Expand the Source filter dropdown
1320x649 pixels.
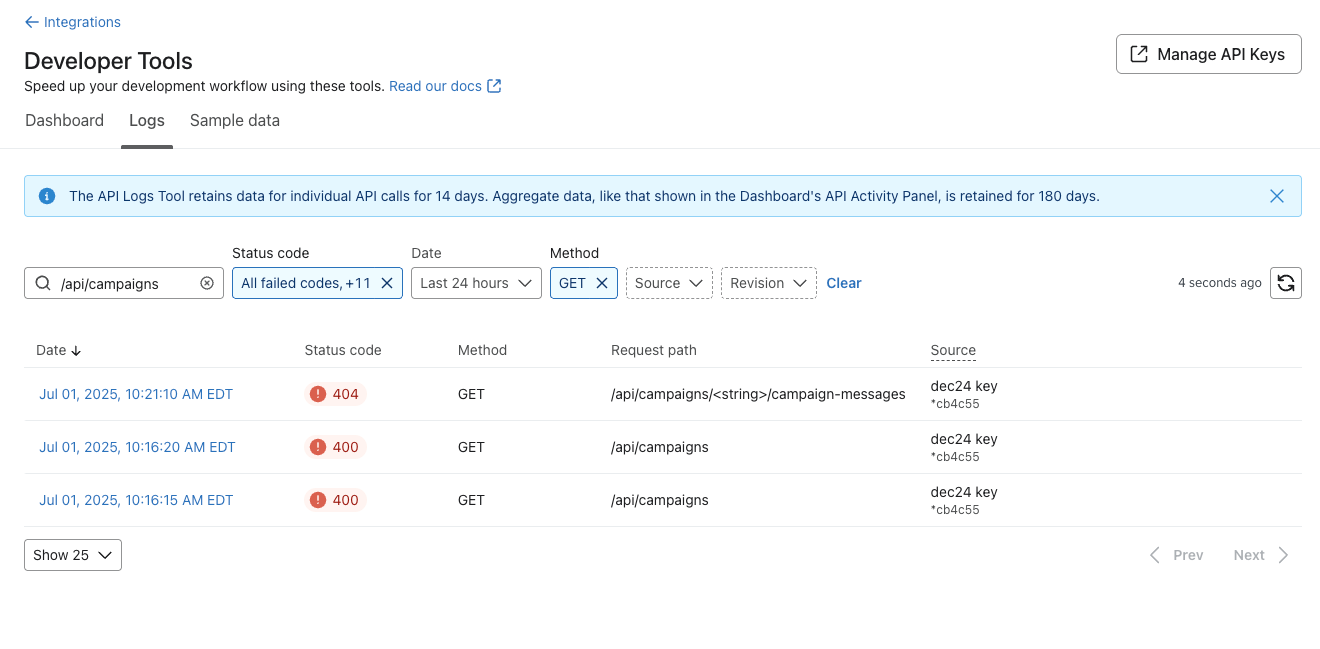point(669,283)
